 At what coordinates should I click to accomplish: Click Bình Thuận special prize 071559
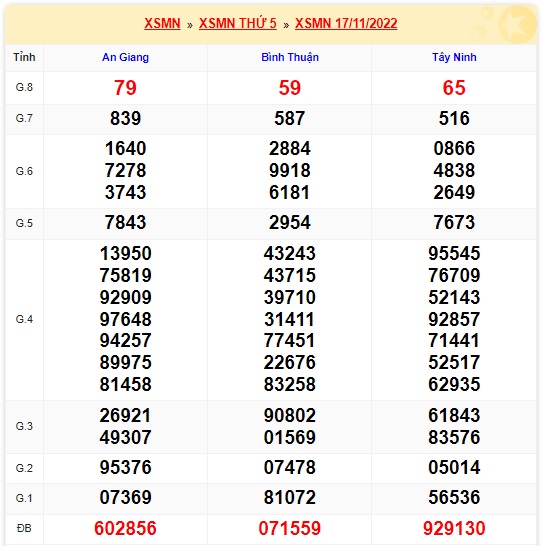pyautogui.click(x=290, y=528)
